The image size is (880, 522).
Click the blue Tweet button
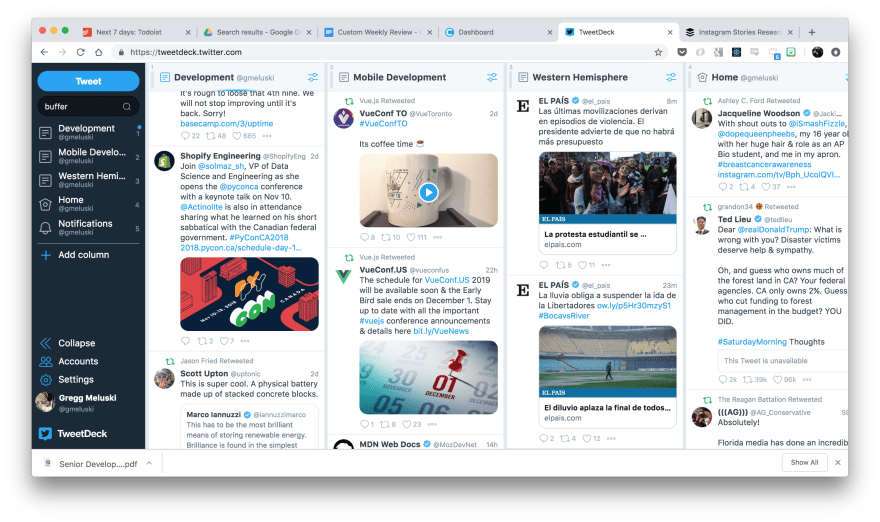pyautogui.click(x=88, y=81)
